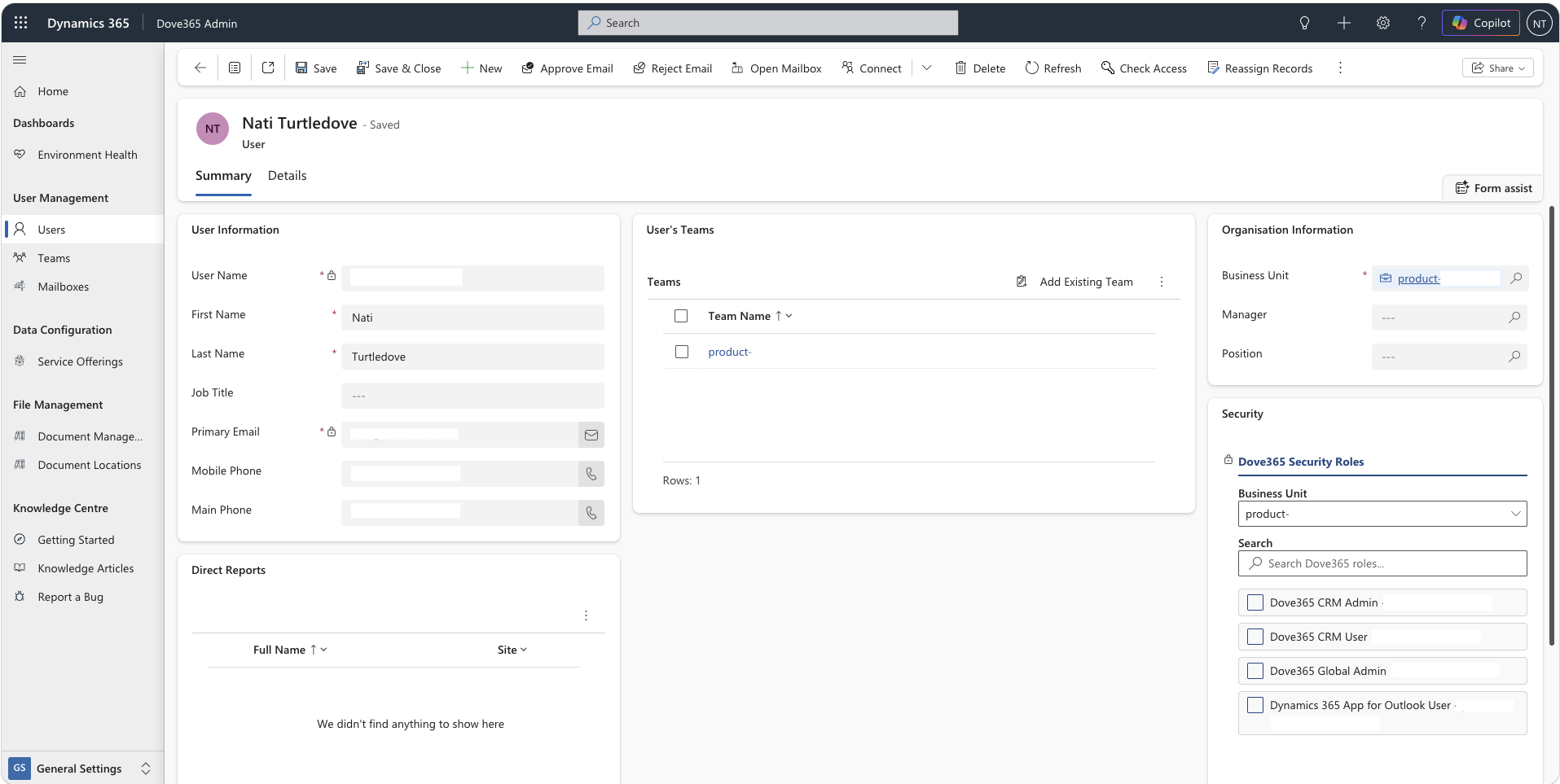Click Save & Close in toolbar
Screen dimensions: 1560x784
398,68
